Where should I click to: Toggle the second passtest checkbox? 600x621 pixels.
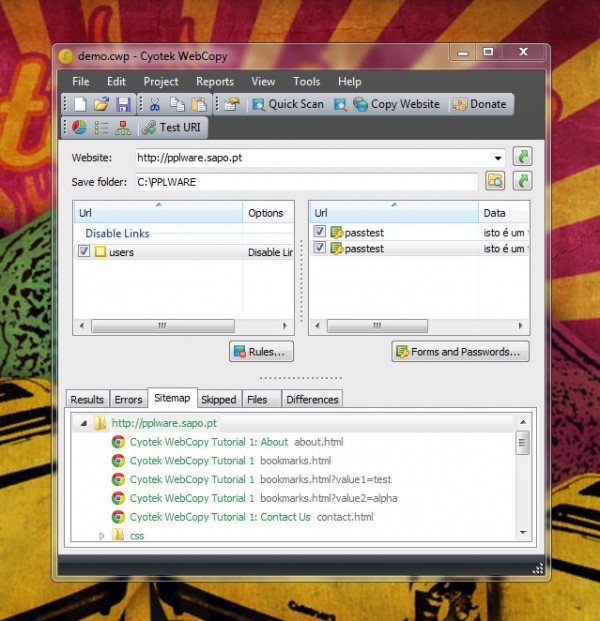tap(319, 248)
